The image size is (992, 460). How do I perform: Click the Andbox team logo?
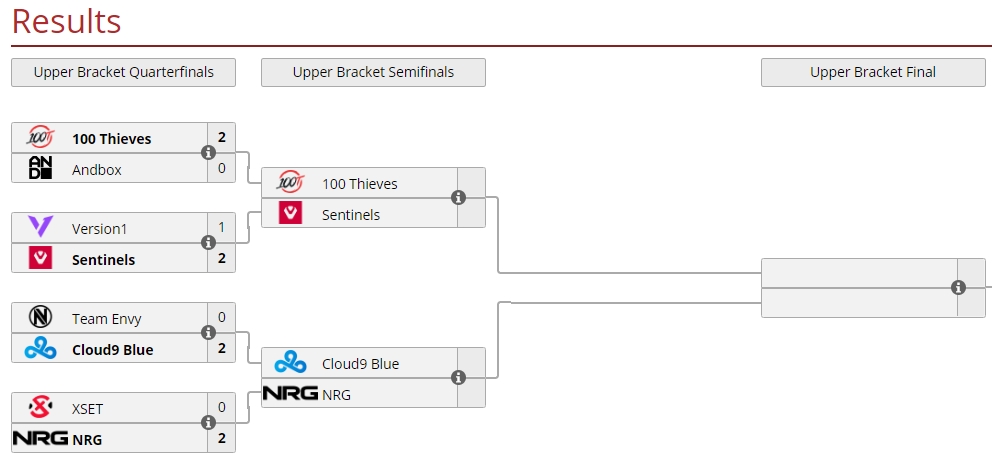(40, 169)
